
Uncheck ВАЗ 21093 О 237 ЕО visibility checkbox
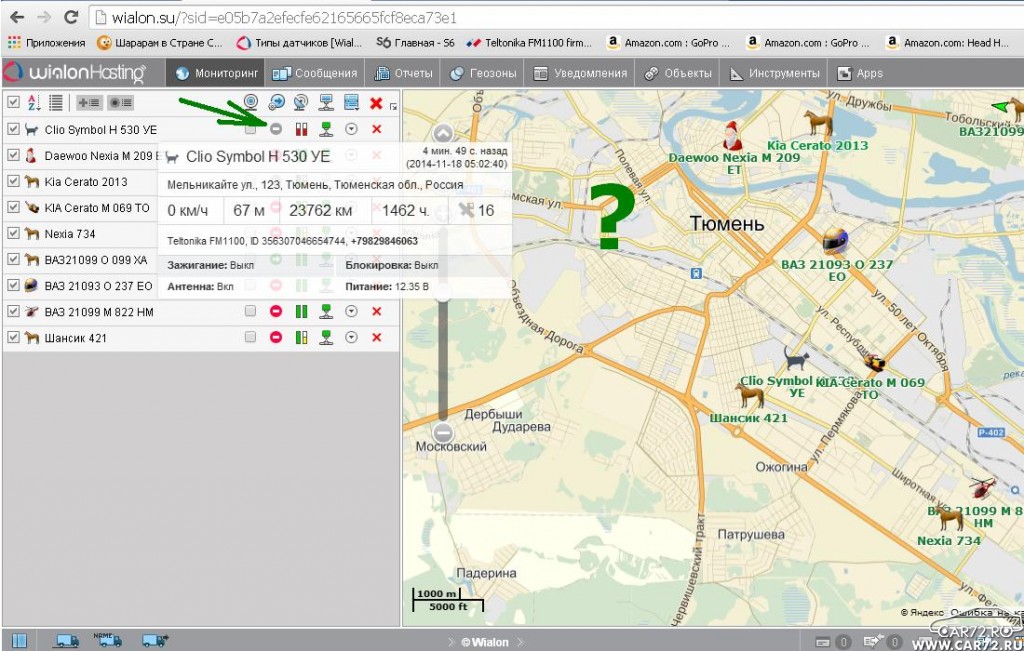tap(13, 285)
